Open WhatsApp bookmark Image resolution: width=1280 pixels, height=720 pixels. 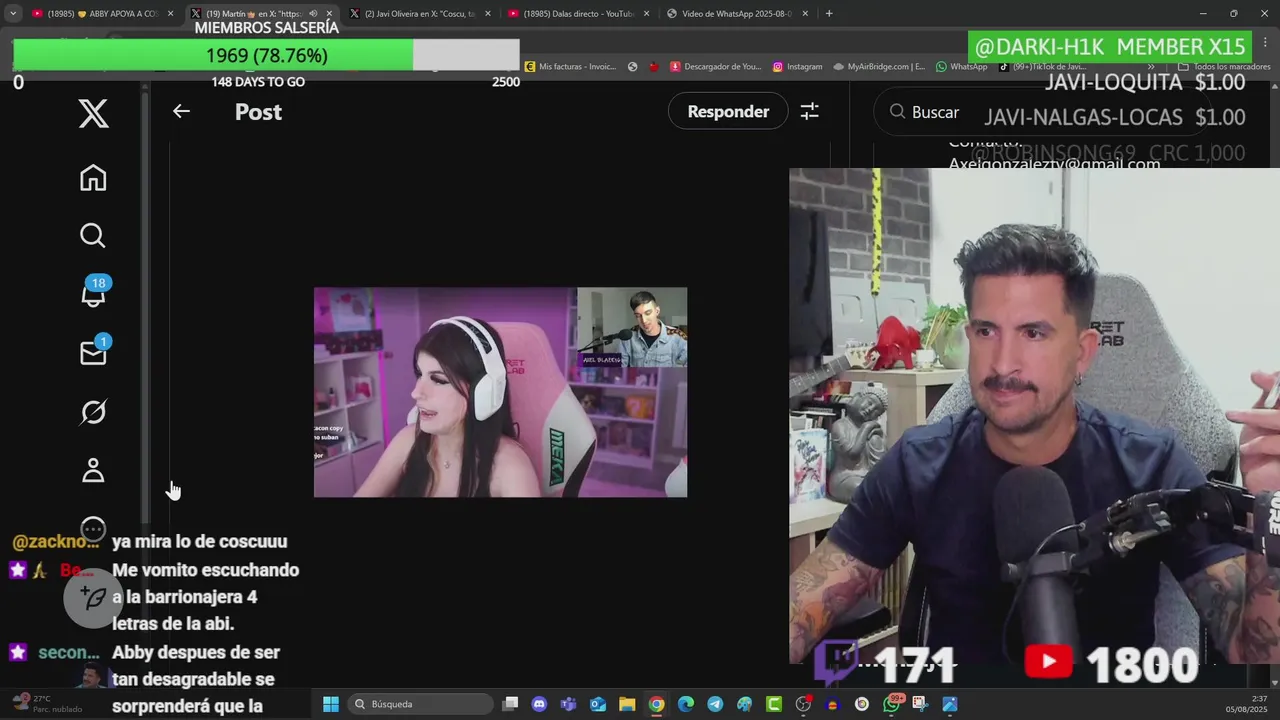(961, 67)
